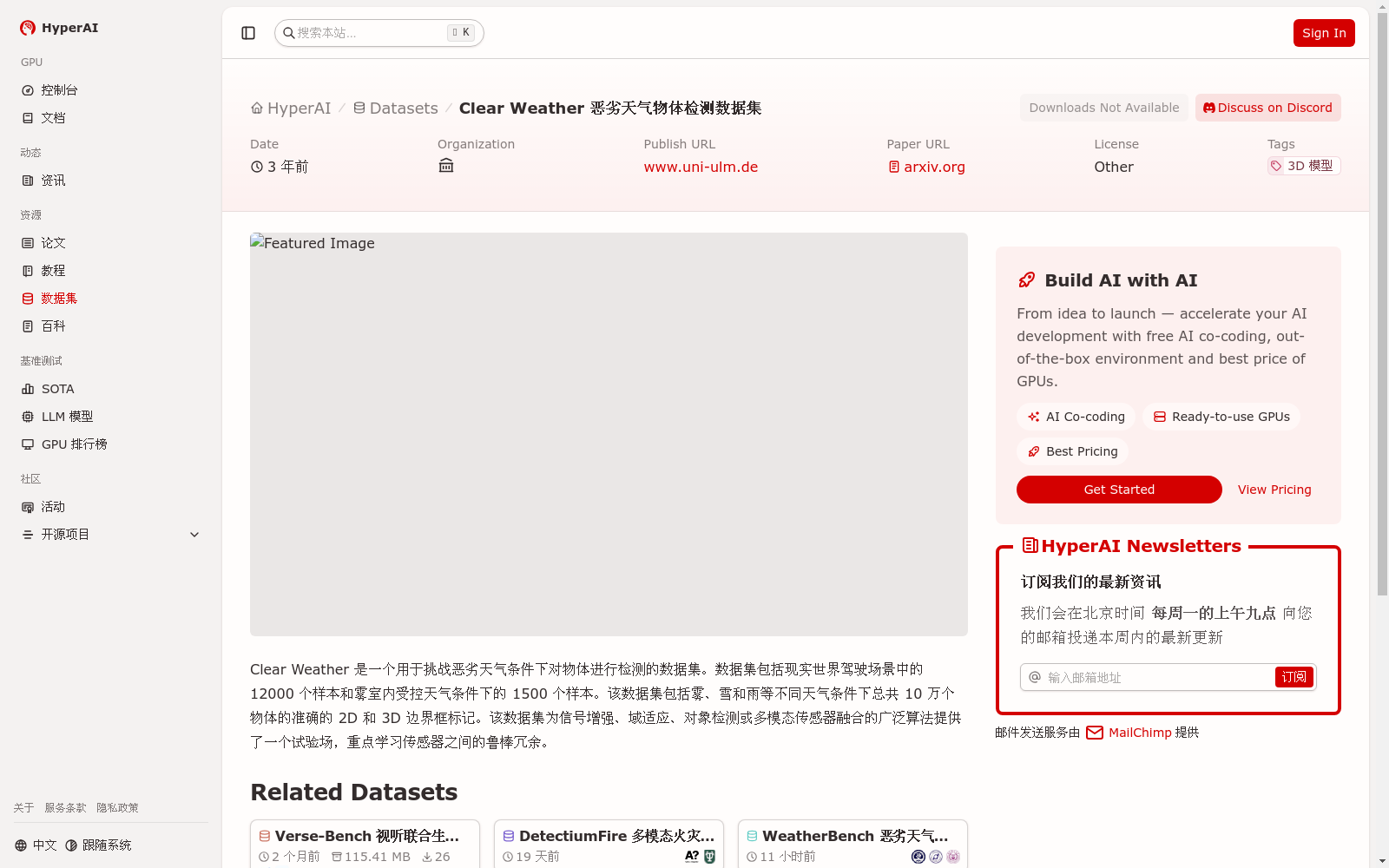This screenshot has width=1389, height=868.
Task: Click the Get Started button
Action: click(x=1119, y=490)
